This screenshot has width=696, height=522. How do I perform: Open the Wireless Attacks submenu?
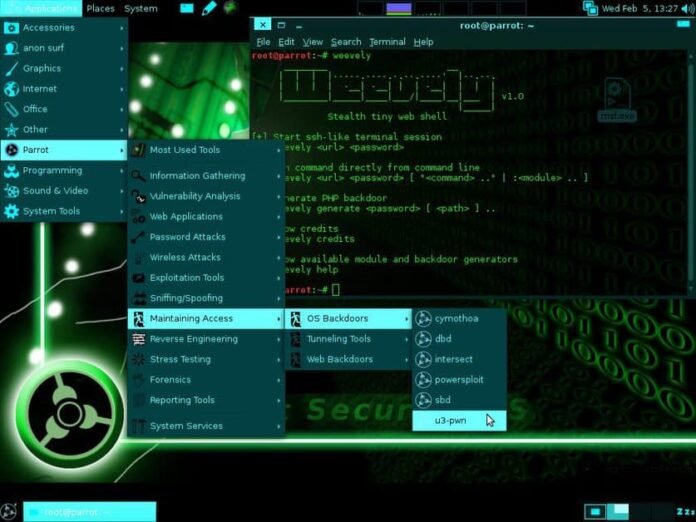[x=206, y=257]
